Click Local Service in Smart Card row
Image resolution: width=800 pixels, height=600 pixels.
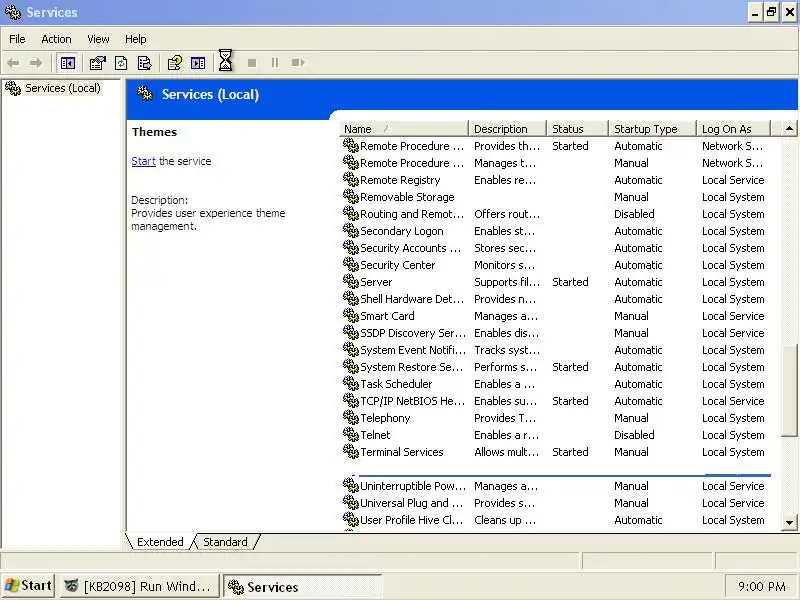[733, 316]
